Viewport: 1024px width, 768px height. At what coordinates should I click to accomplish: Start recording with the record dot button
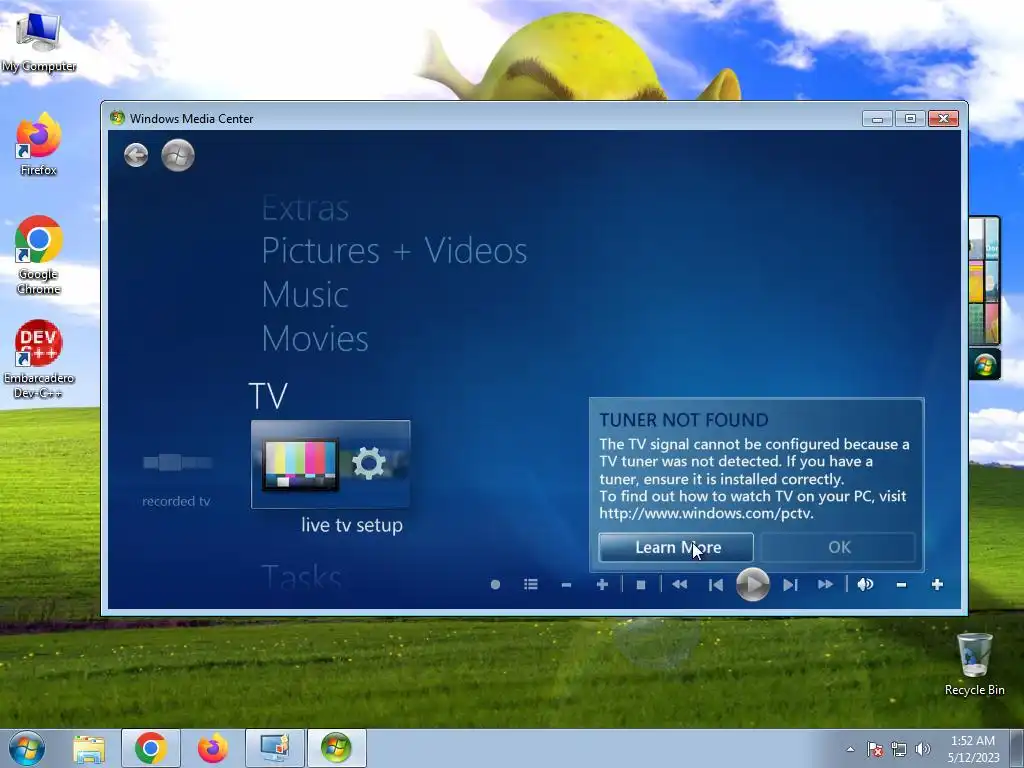[495, 584]
